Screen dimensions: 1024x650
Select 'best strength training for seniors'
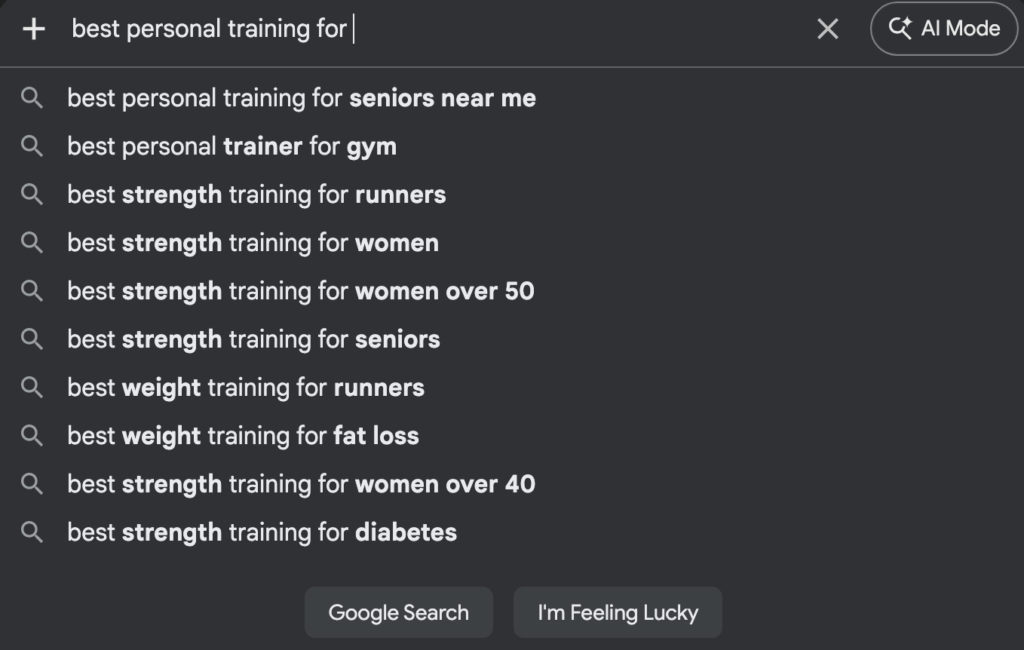[253, 339]
